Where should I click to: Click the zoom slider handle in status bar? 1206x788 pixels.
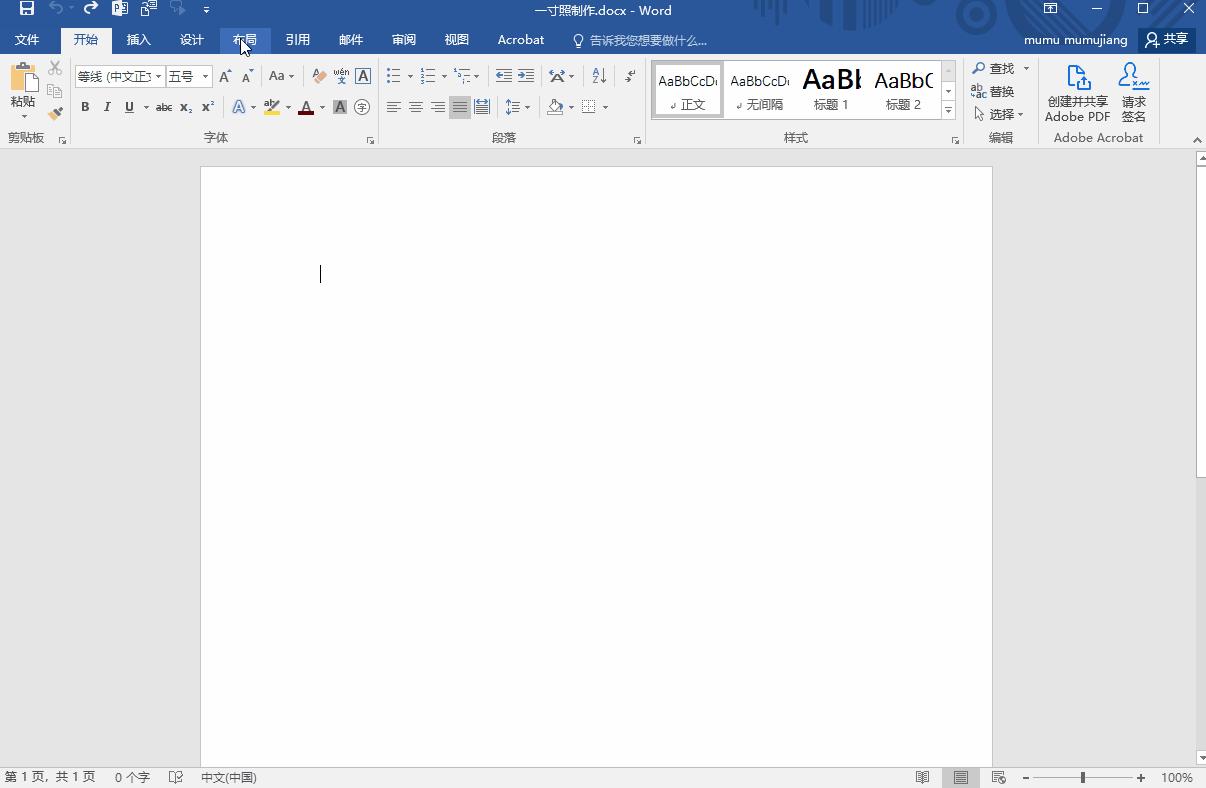tap(1082, 777)
